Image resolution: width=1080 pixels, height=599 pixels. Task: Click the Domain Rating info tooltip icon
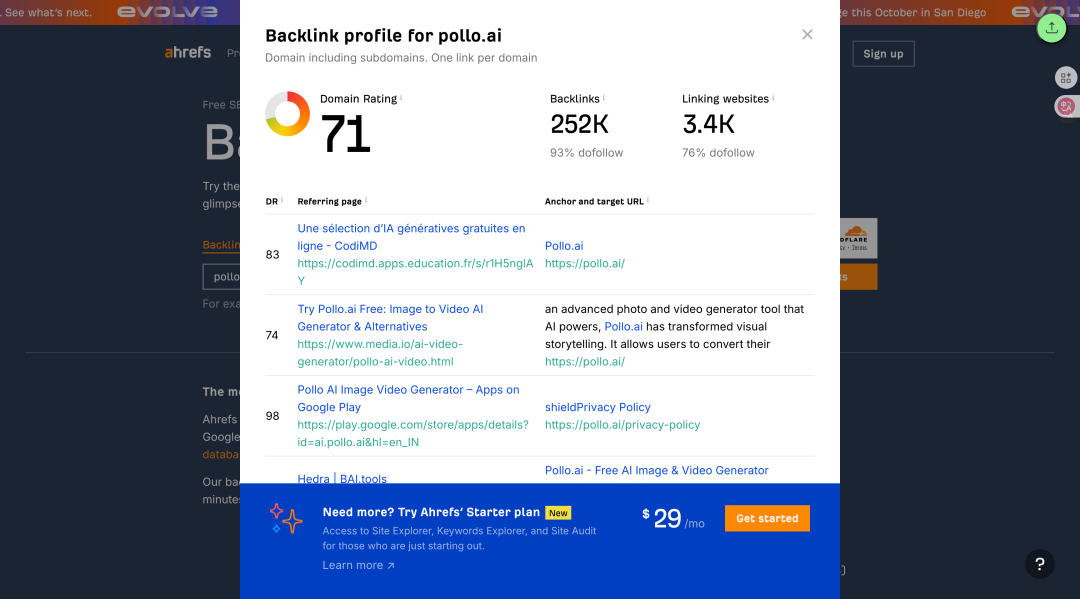click(x=401, y=97)
